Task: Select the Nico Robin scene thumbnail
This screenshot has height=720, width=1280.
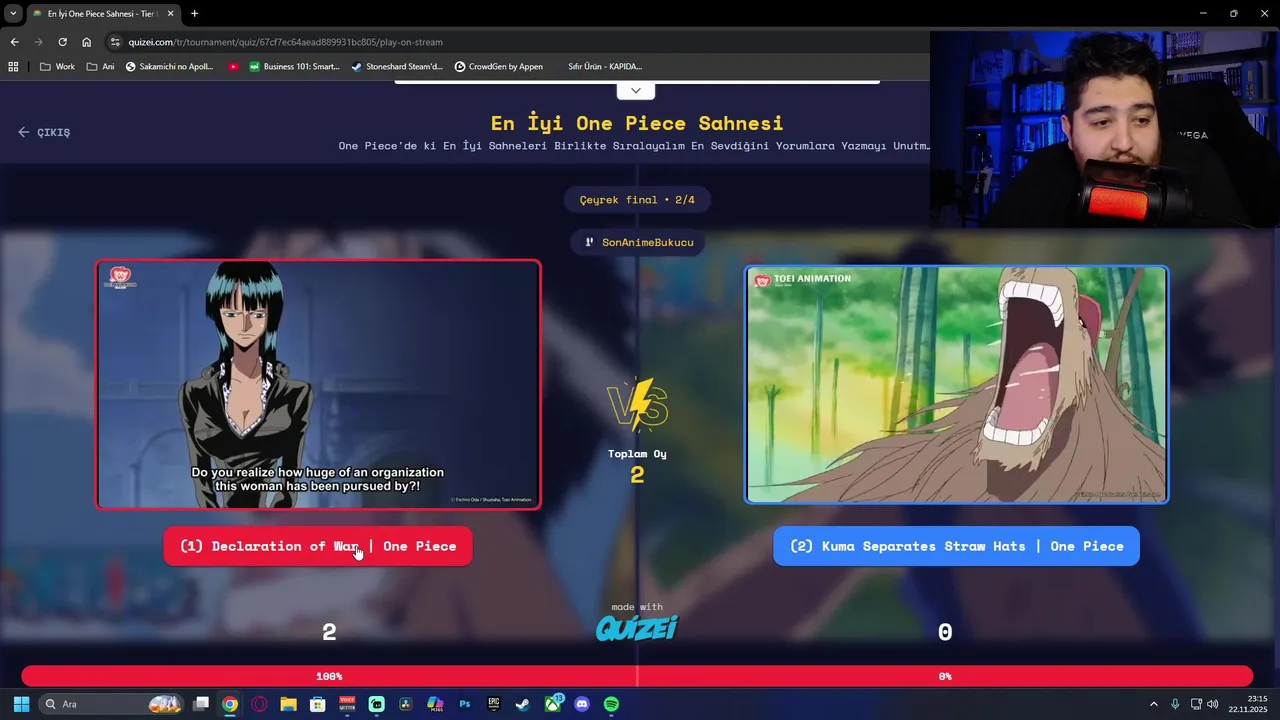Action: click(x=318, y=385)
